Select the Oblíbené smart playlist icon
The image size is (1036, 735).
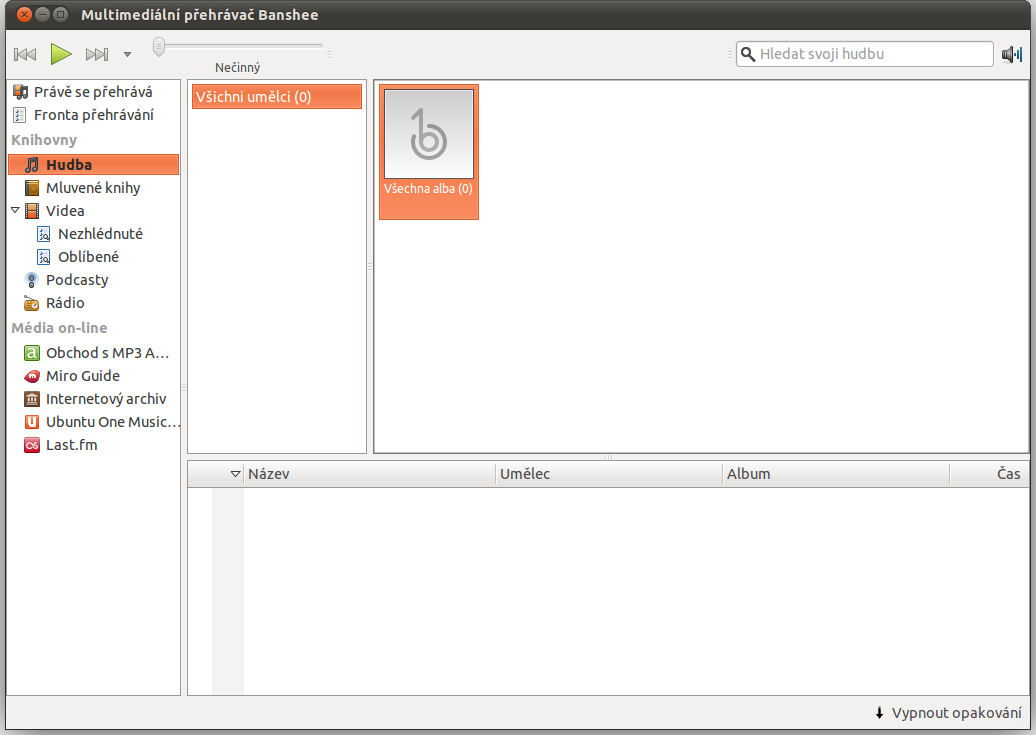click(x=44, y=257)
